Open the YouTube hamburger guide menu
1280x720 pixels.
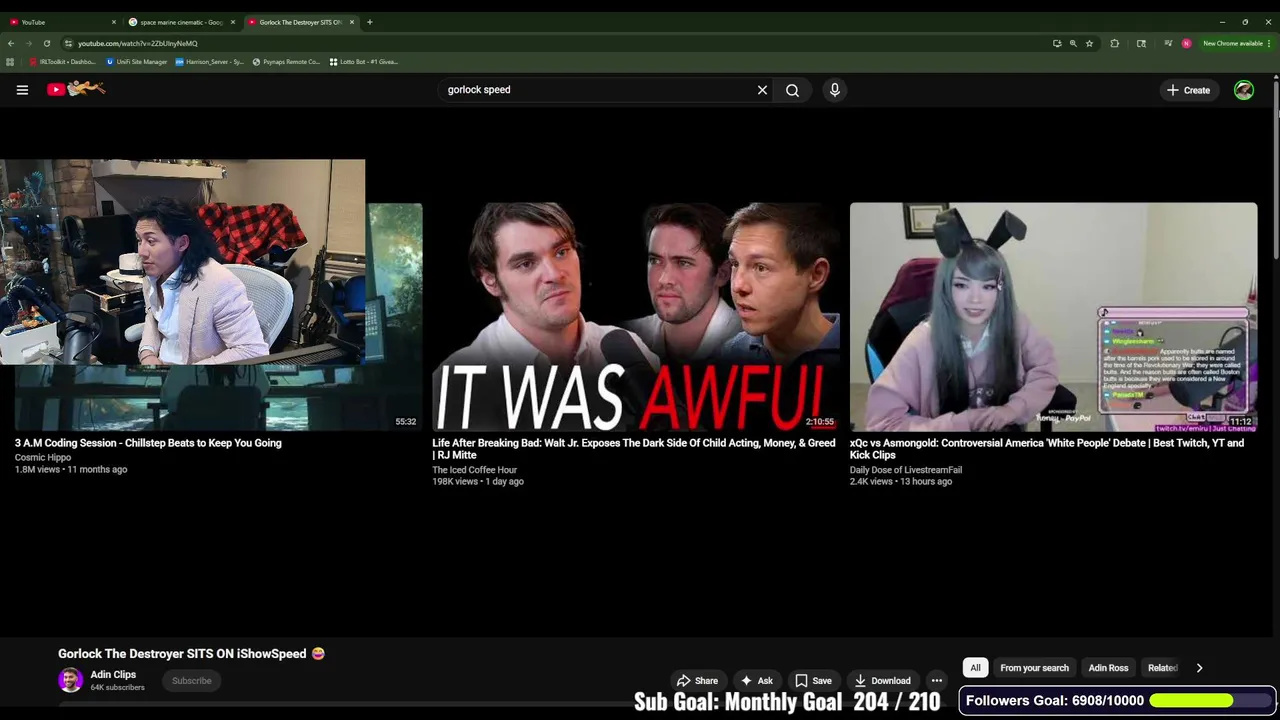pos(22,90)
